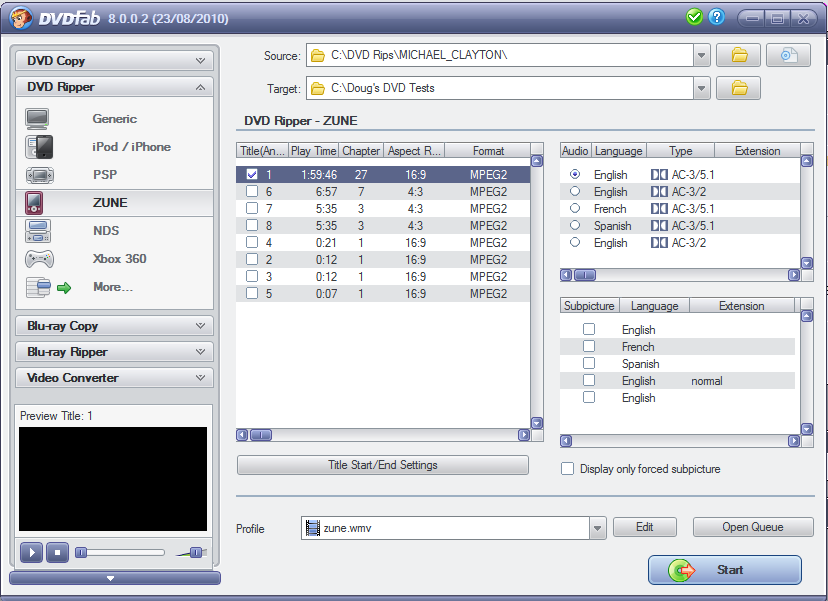Select the English AC-3/2 second audio row
The height and width of the screenshot is (601, 828).
[680, 192]
